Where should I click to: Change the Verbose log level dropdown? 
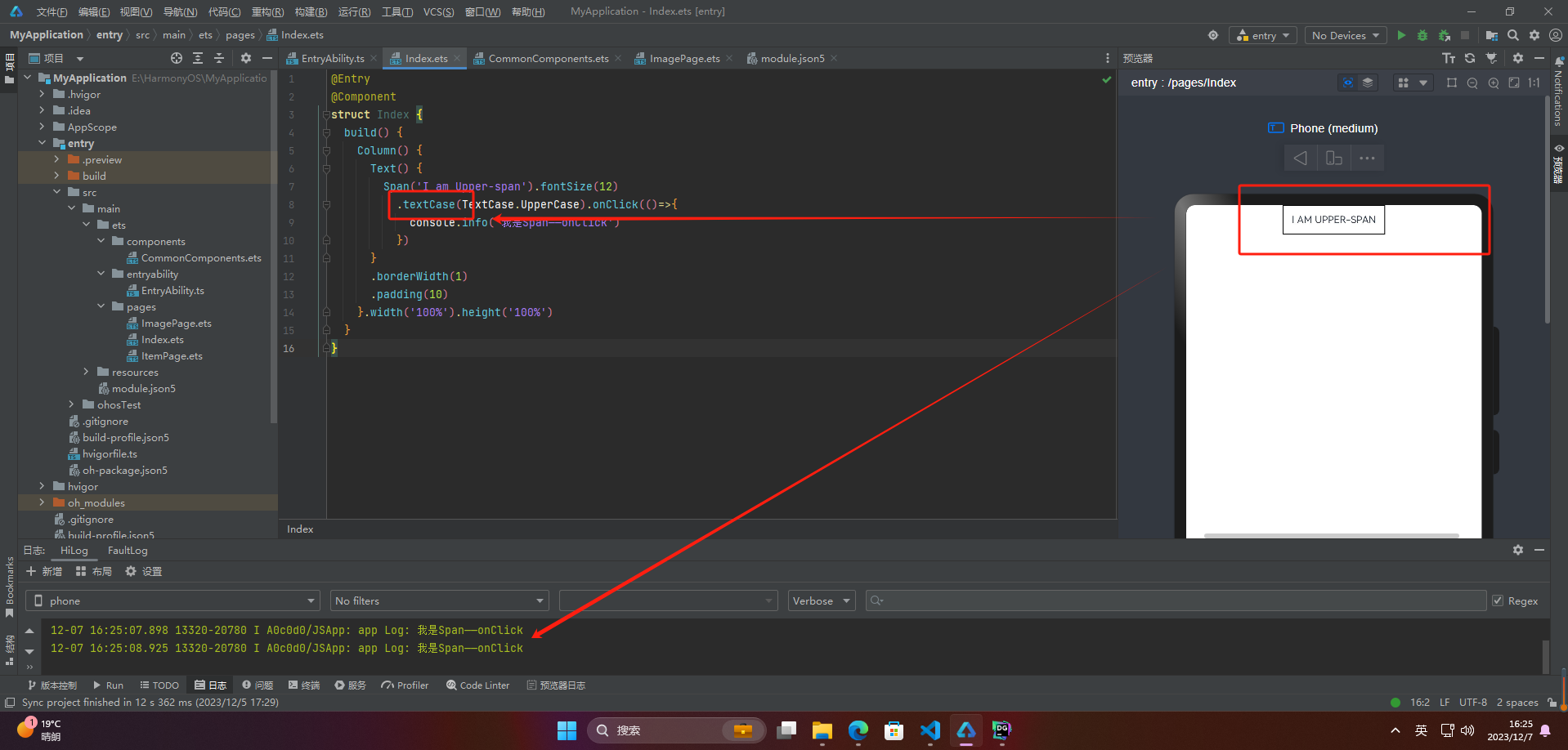click(x=822, y=600)
